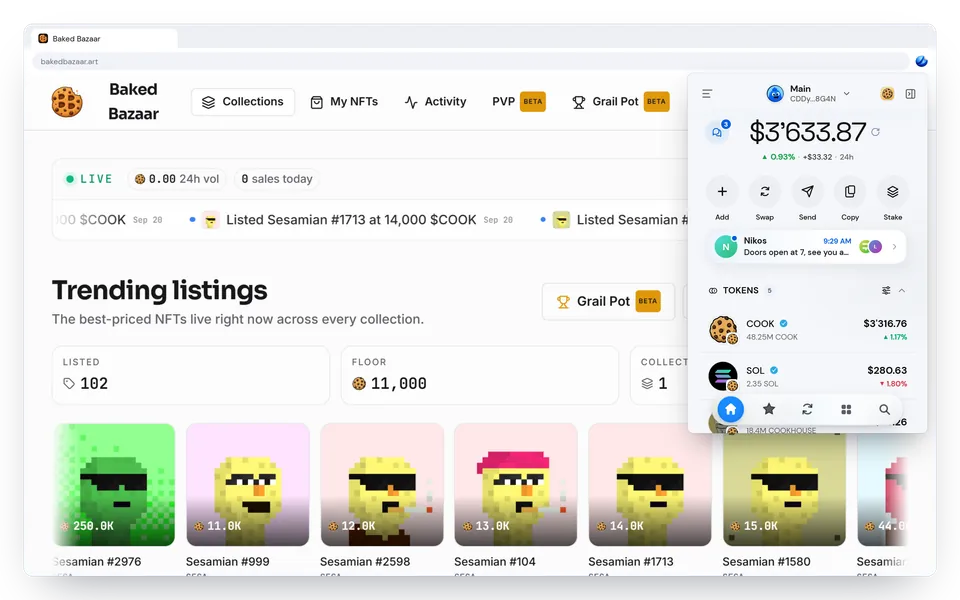Screen dimensions: 960x600
Task: Open Sesamian #104 thumbnail
Action: click(x=516, y=484)
